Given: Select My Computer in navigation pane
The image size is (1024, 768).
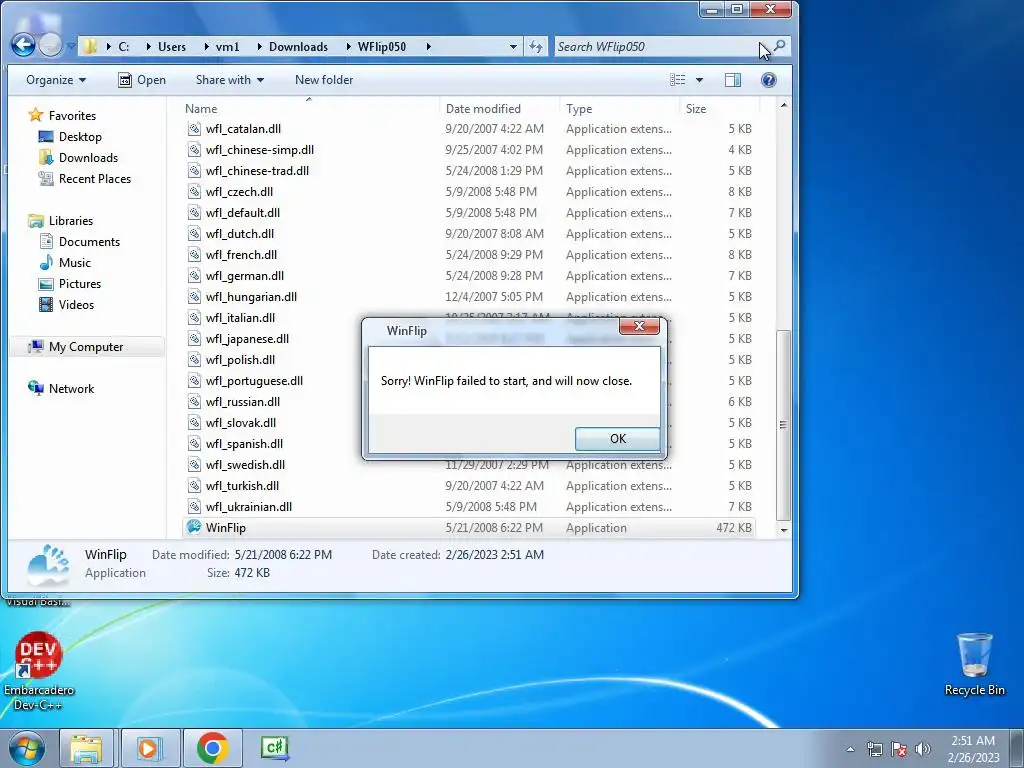Looking at the screenshot, I should (86, 347).
